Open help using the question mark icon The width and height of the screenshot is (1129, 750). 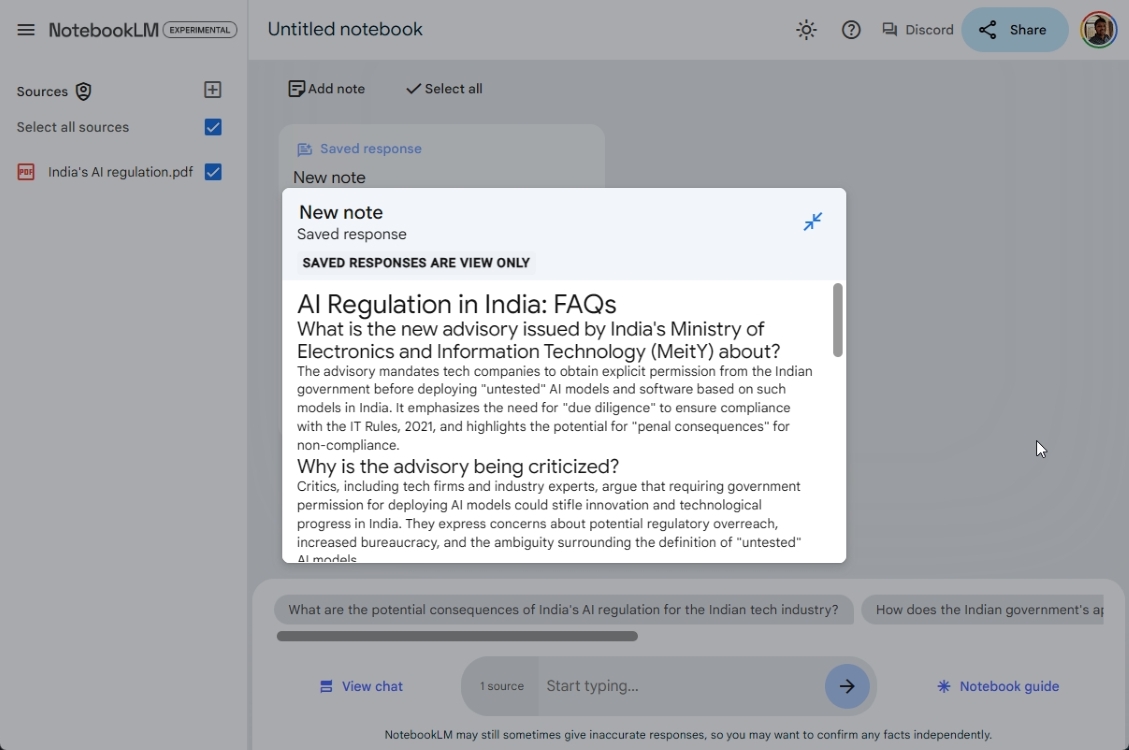[851, 29]
